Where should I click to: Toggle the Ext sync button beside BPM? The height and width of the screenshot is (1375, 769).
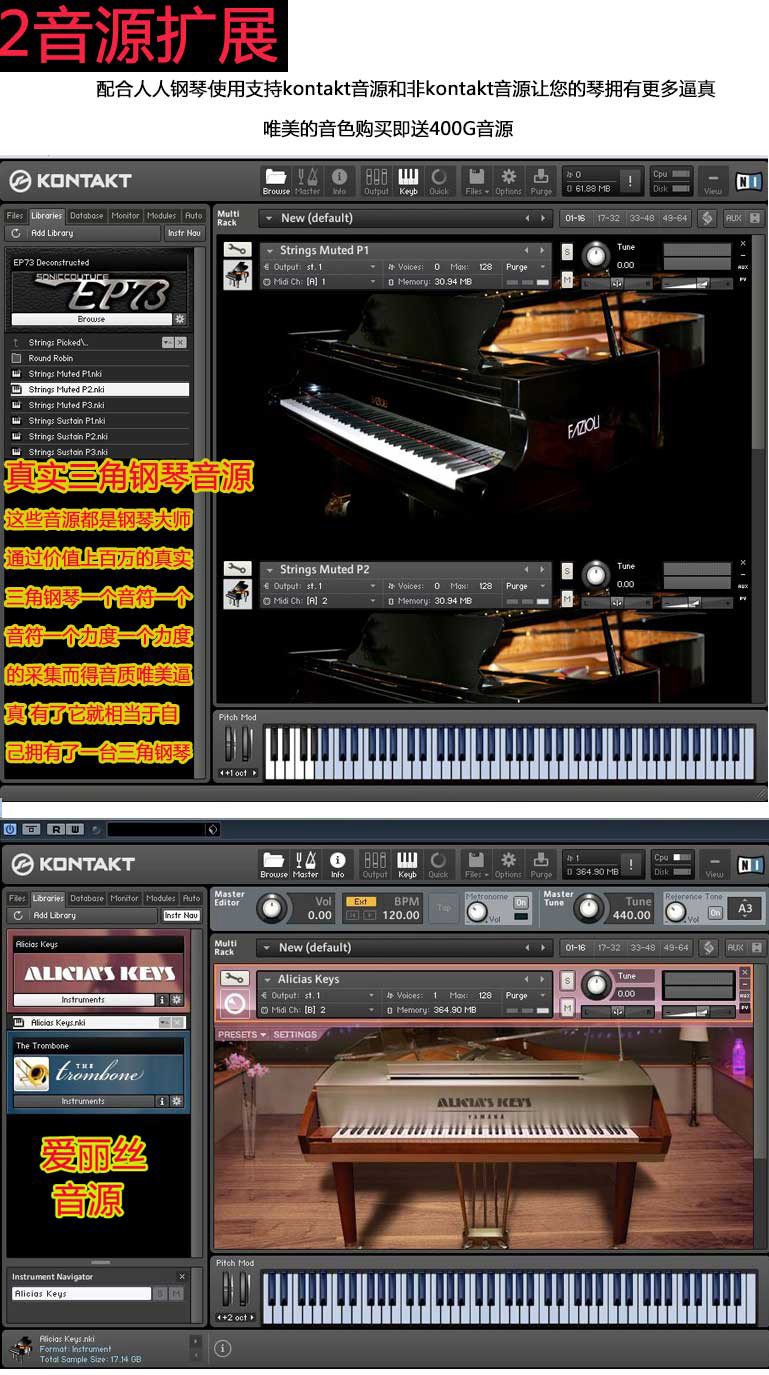click(x=361, y=902)
